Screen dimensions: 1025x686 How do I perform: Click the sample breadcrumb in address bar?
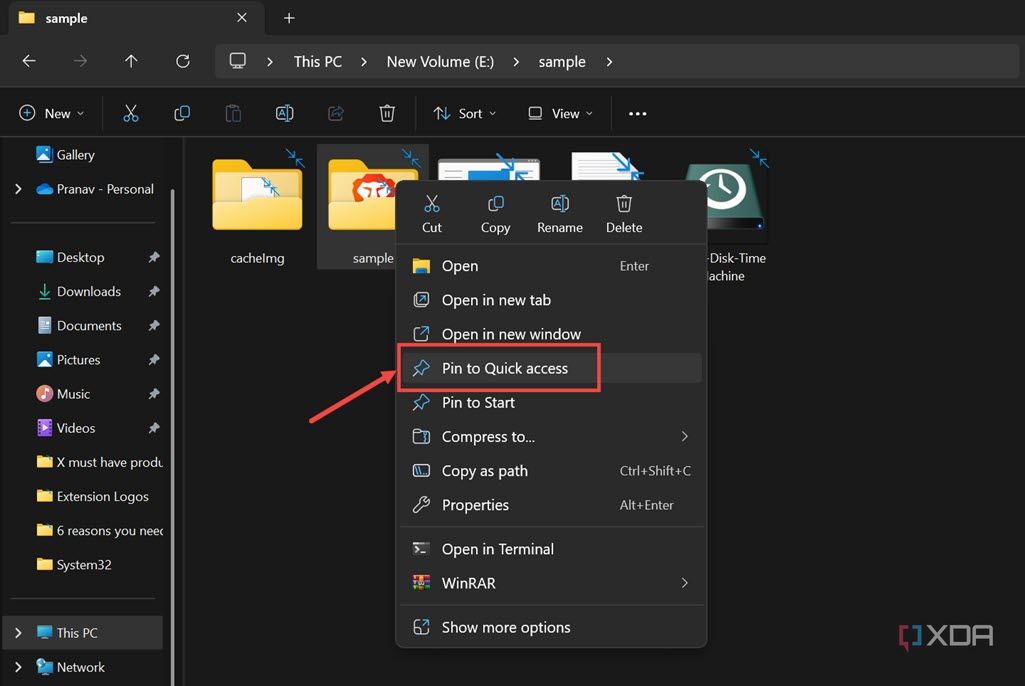pos(562,61)
